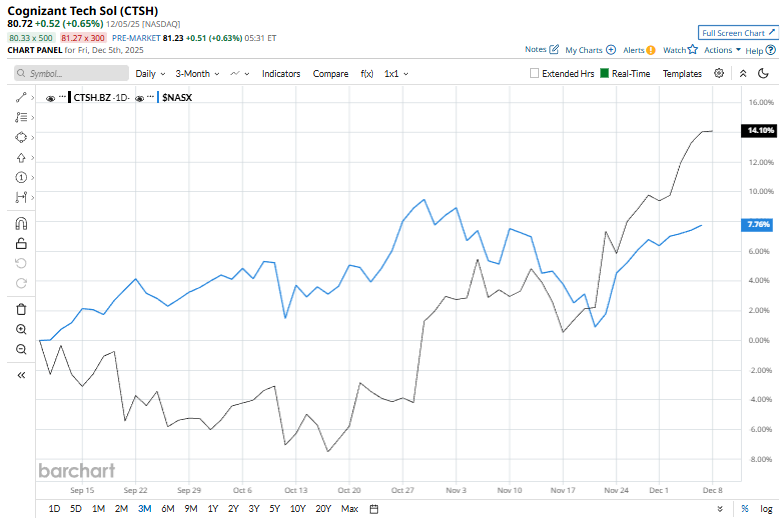
Task: Toggle the magnet snap mode
Action: point(21,223)
